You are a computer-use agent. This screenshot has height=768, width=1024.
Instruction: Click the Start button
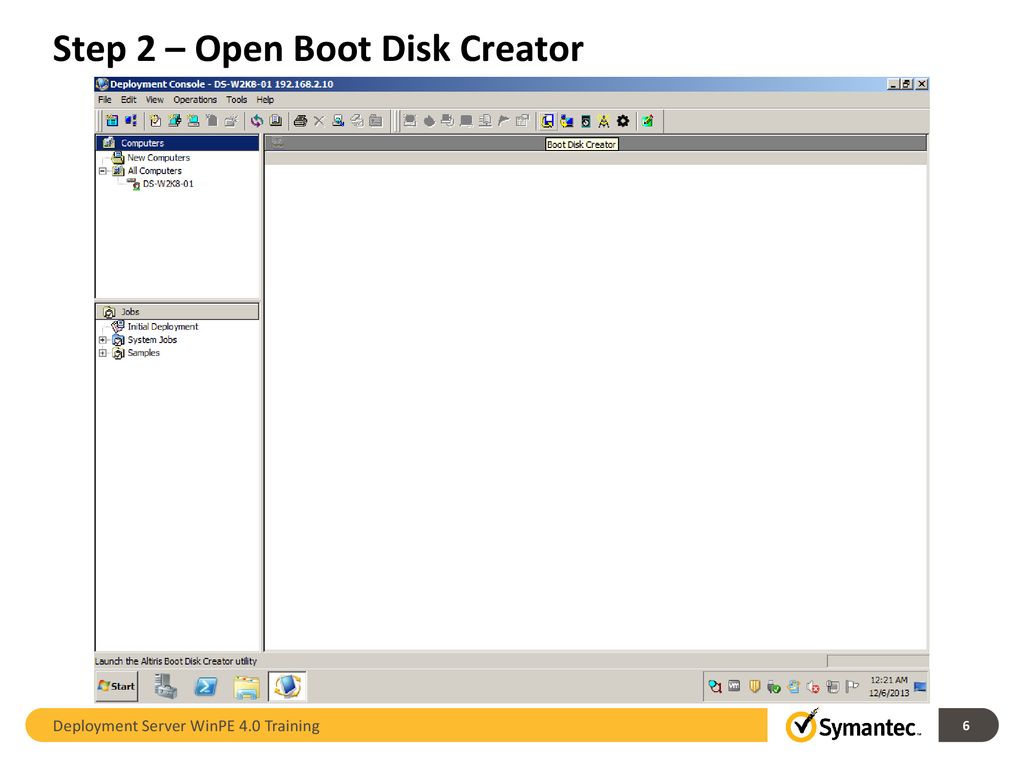(x=117, y=686)
